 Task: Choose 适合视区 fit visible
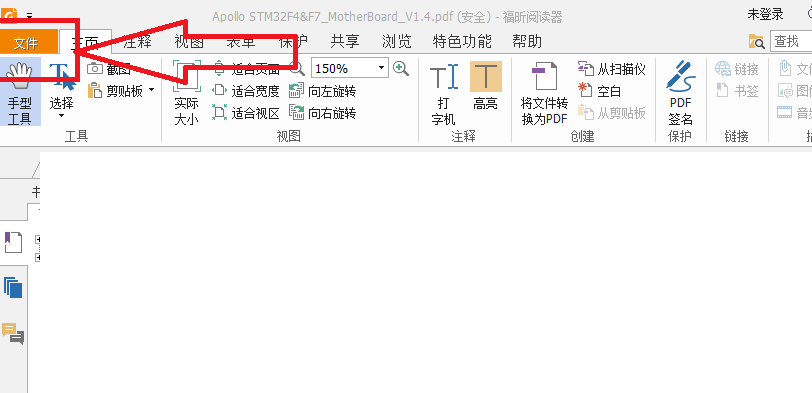point(245,113)
